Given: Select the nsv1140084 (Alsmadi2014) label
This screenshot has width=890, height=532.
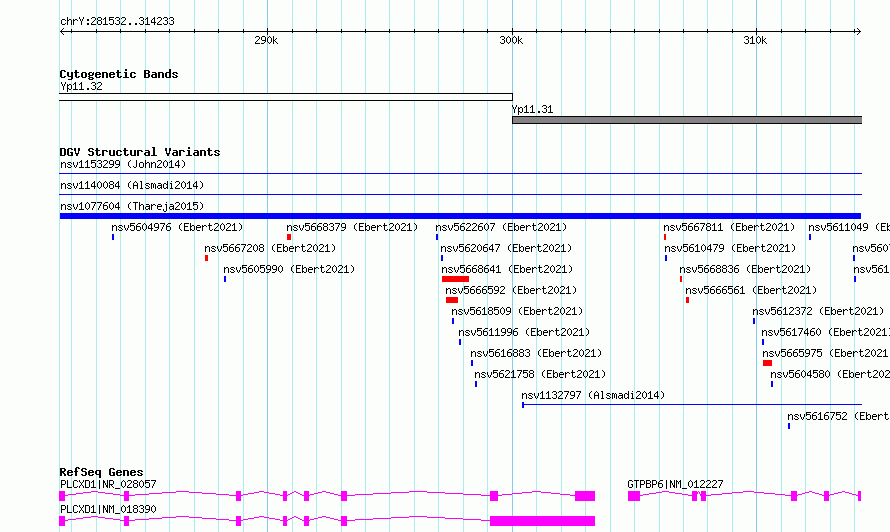Looking at the screenshot, I should [132, 185].
